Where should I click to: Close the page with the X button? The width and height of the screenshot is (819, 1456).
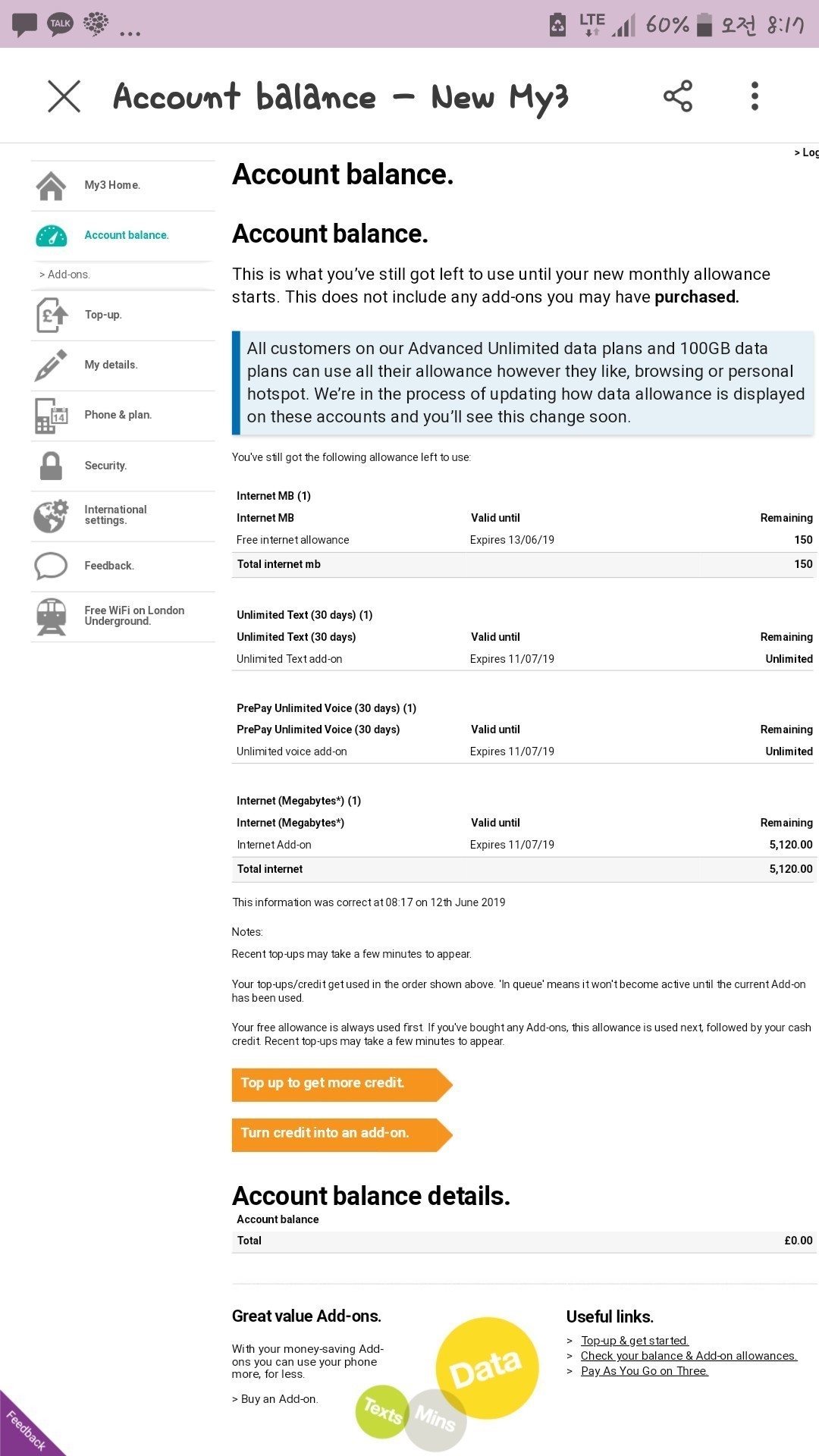click(64, 96)
